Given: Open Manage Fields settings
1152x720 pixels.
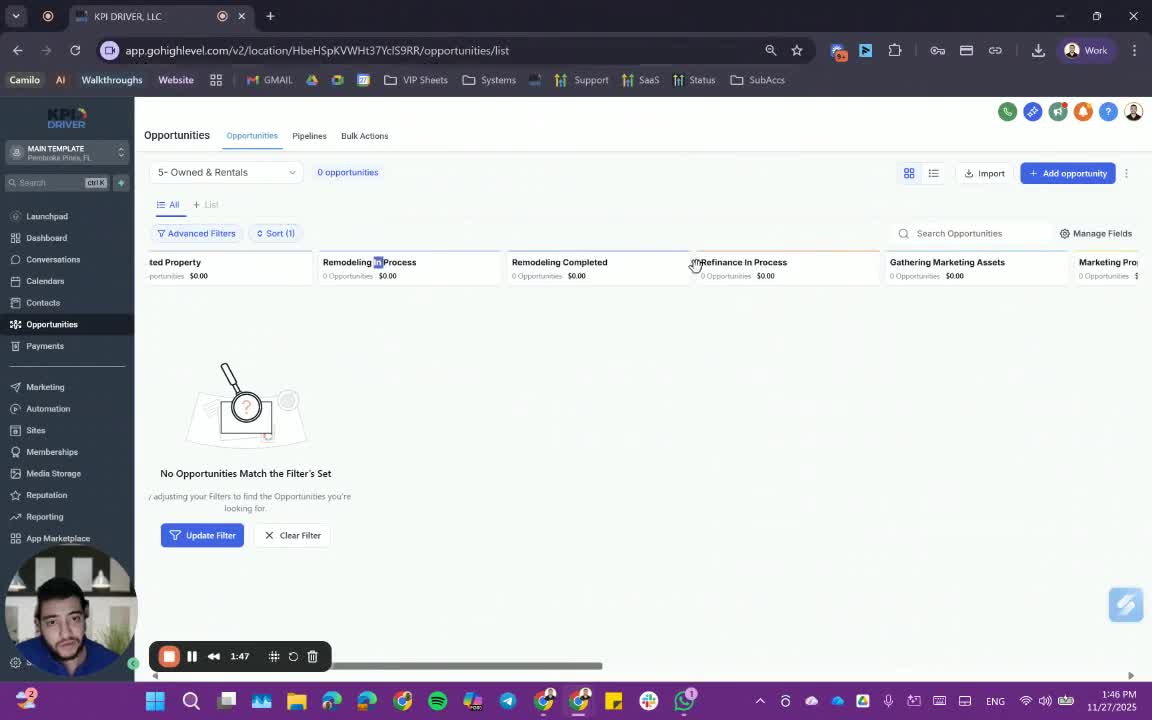Looking at the screenshot, I should (1095, 234).
